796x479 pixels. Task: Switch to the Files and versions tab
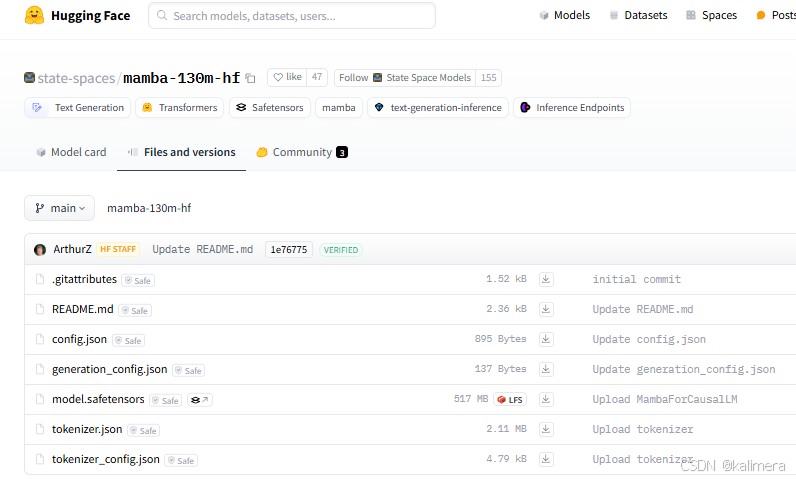click(181, 152)
